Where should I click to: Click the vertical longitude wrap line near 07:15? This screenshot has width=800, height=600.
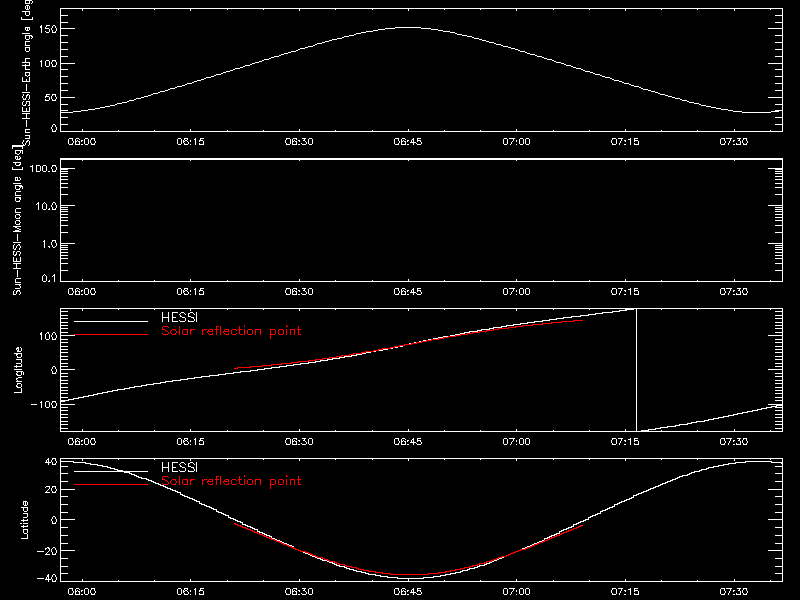coord(636,370)
